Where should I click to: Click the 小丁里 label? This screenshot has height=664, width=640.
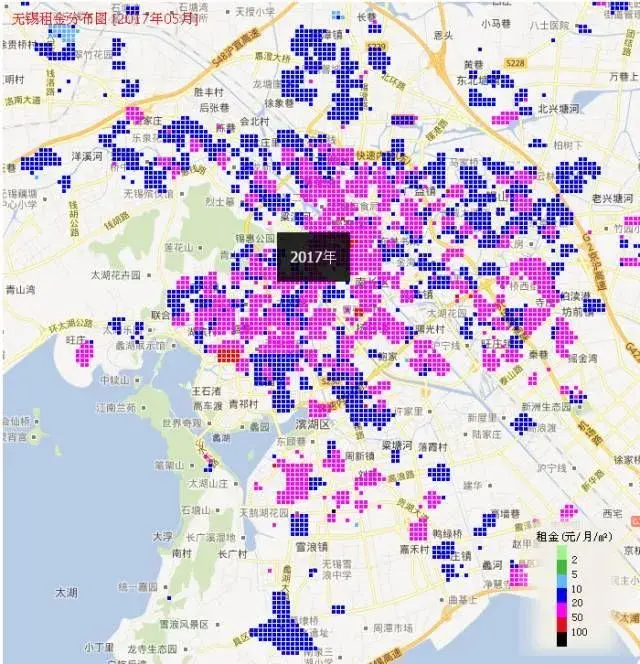(99, 647)
